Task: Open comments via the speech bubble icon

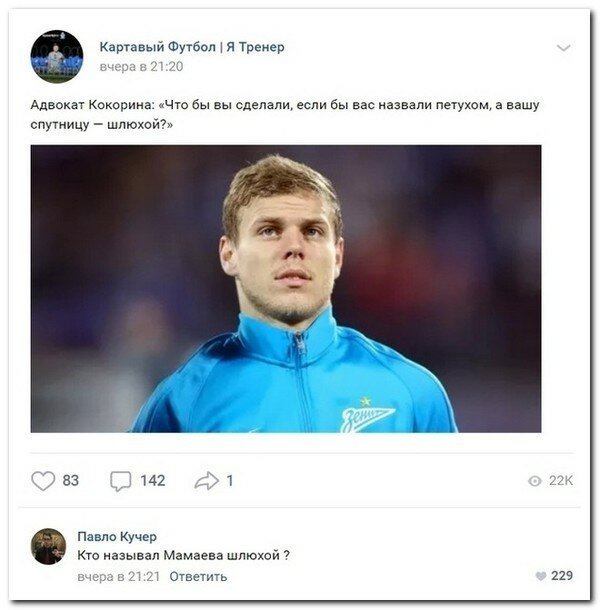Action: 120,481
